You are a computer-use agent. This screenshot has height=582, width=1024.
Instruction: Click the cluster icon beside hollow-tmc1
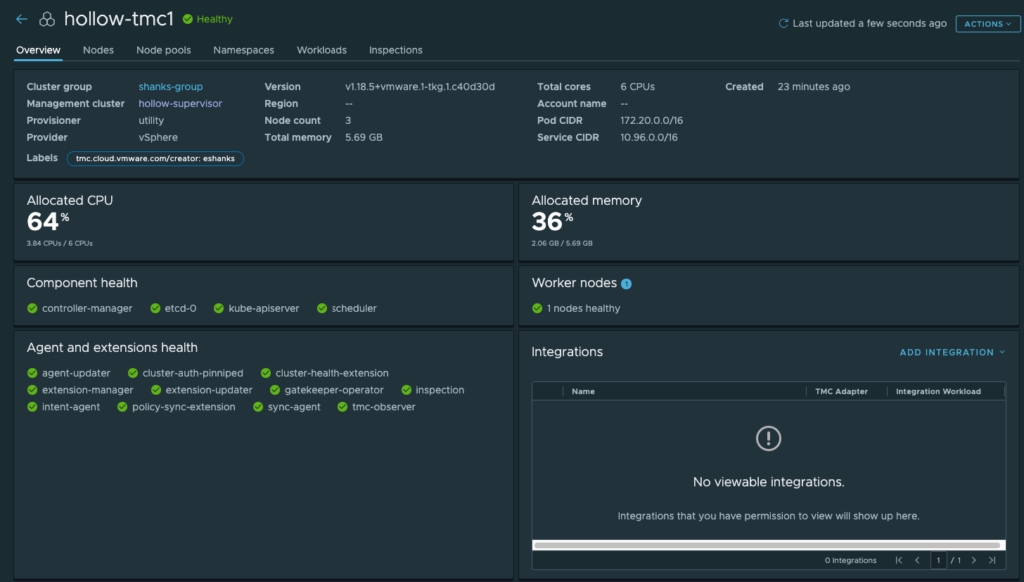point(47,19)
